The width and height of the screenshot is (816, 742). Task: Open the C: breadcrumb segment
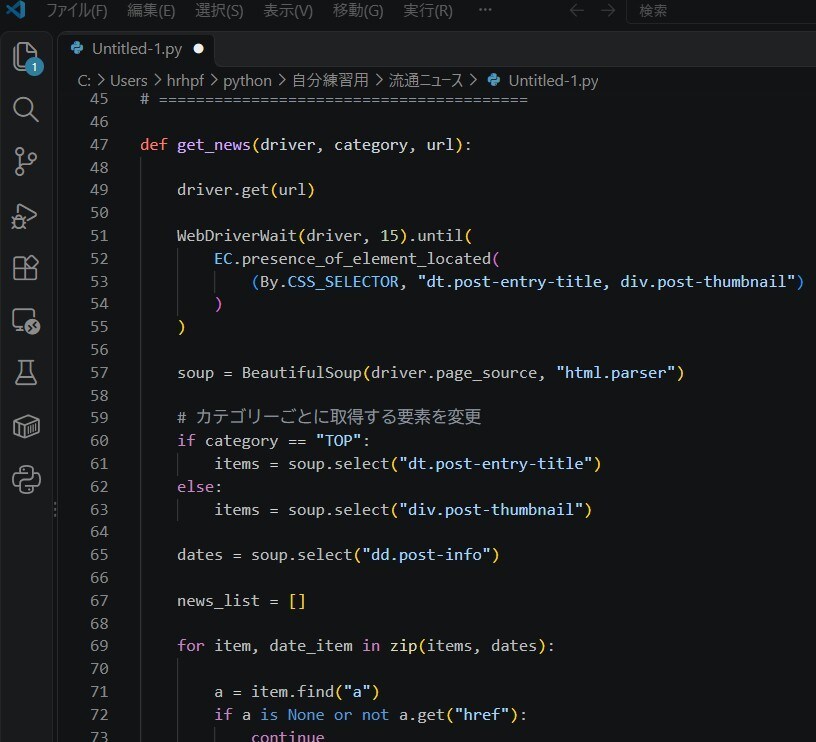click(x=84, y=81)
